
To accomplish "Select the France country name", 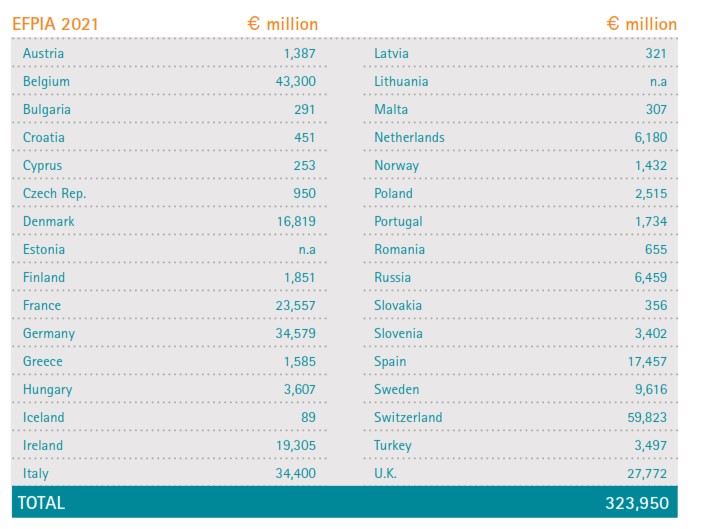I will 42,305.
